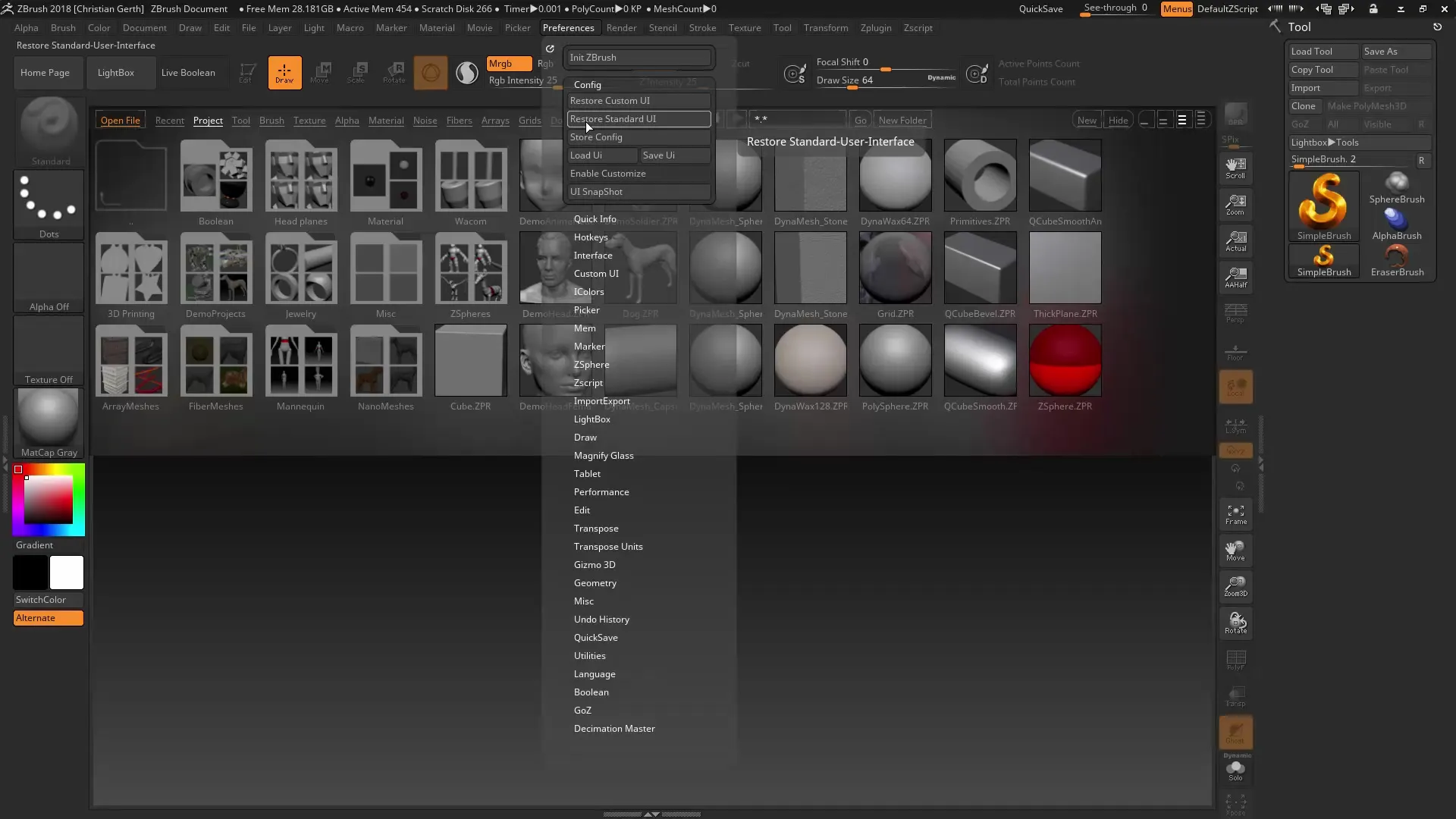Toggle the Rgb button

pos(546,64)
